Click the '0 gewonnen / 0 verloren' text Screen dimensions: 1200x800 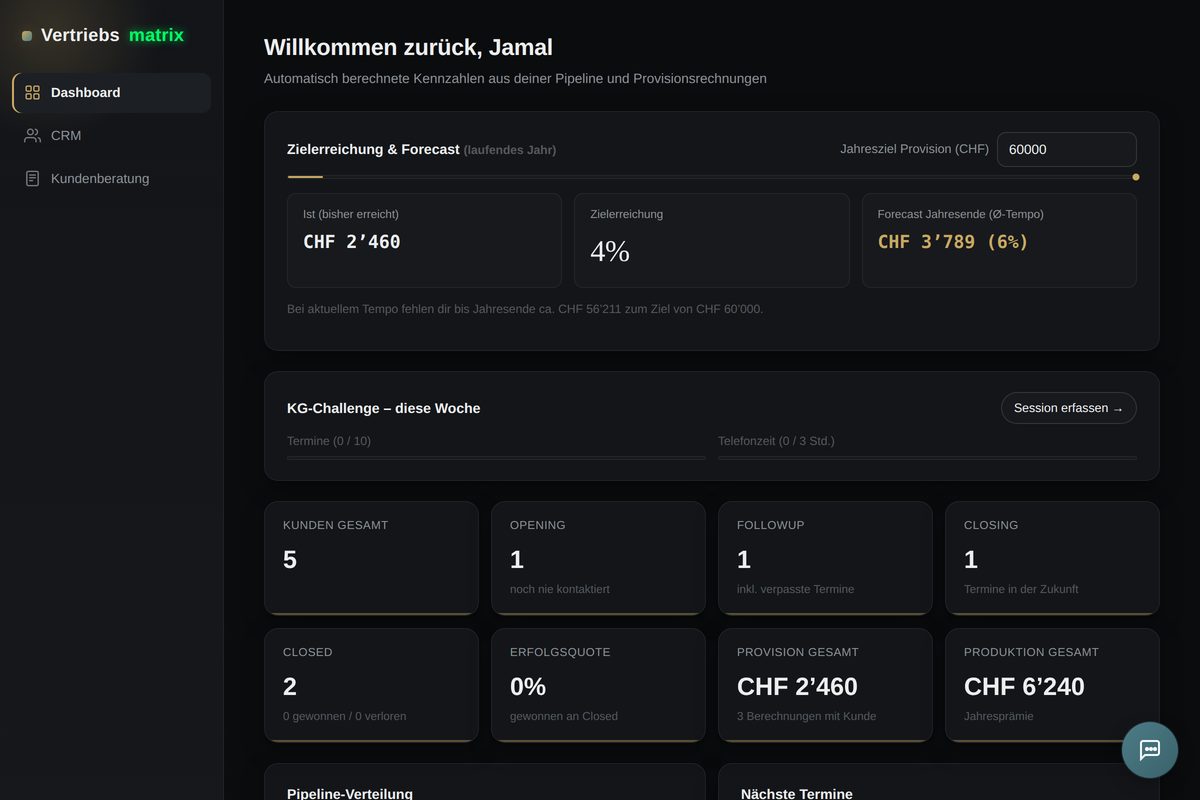click(x=345, y=716)
